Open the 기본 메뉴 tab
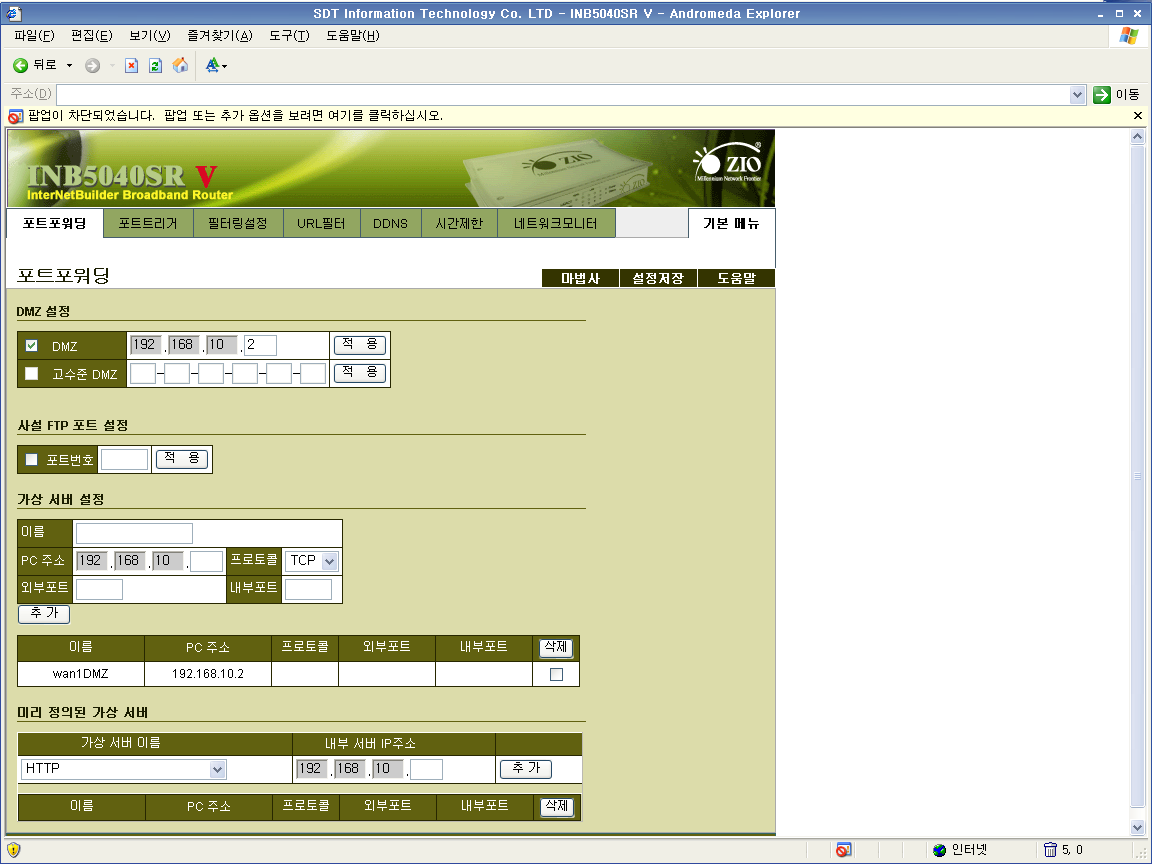 (x=731, y=223)
